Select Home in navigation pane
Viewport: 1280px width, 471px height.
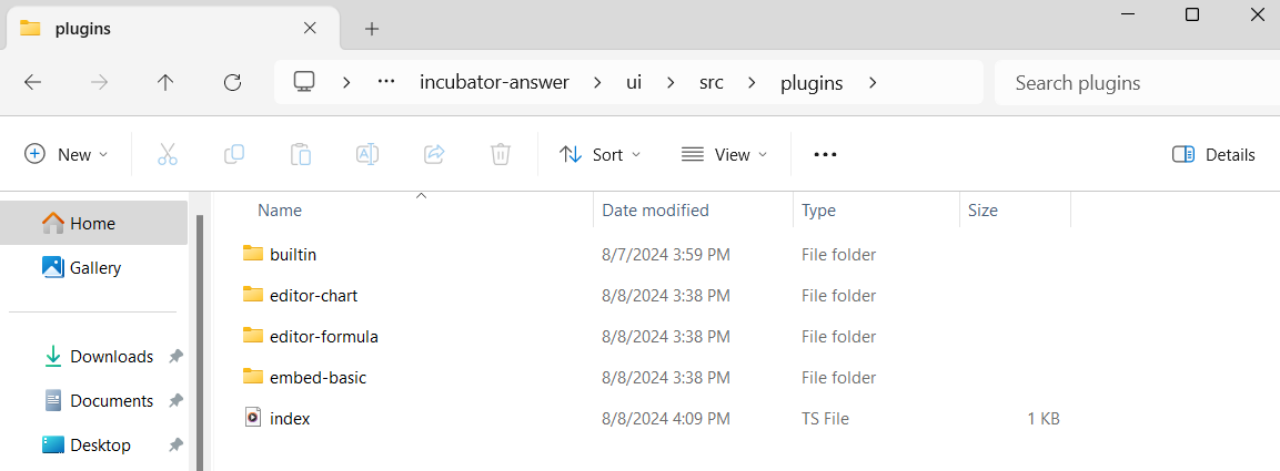click(x=93, y=223)
